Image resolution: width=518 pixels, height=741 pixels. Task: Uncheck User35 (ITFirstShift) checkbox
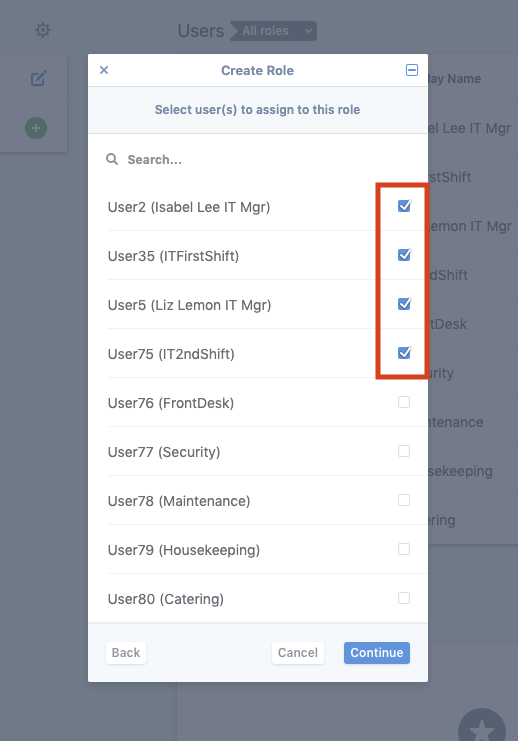404,255
